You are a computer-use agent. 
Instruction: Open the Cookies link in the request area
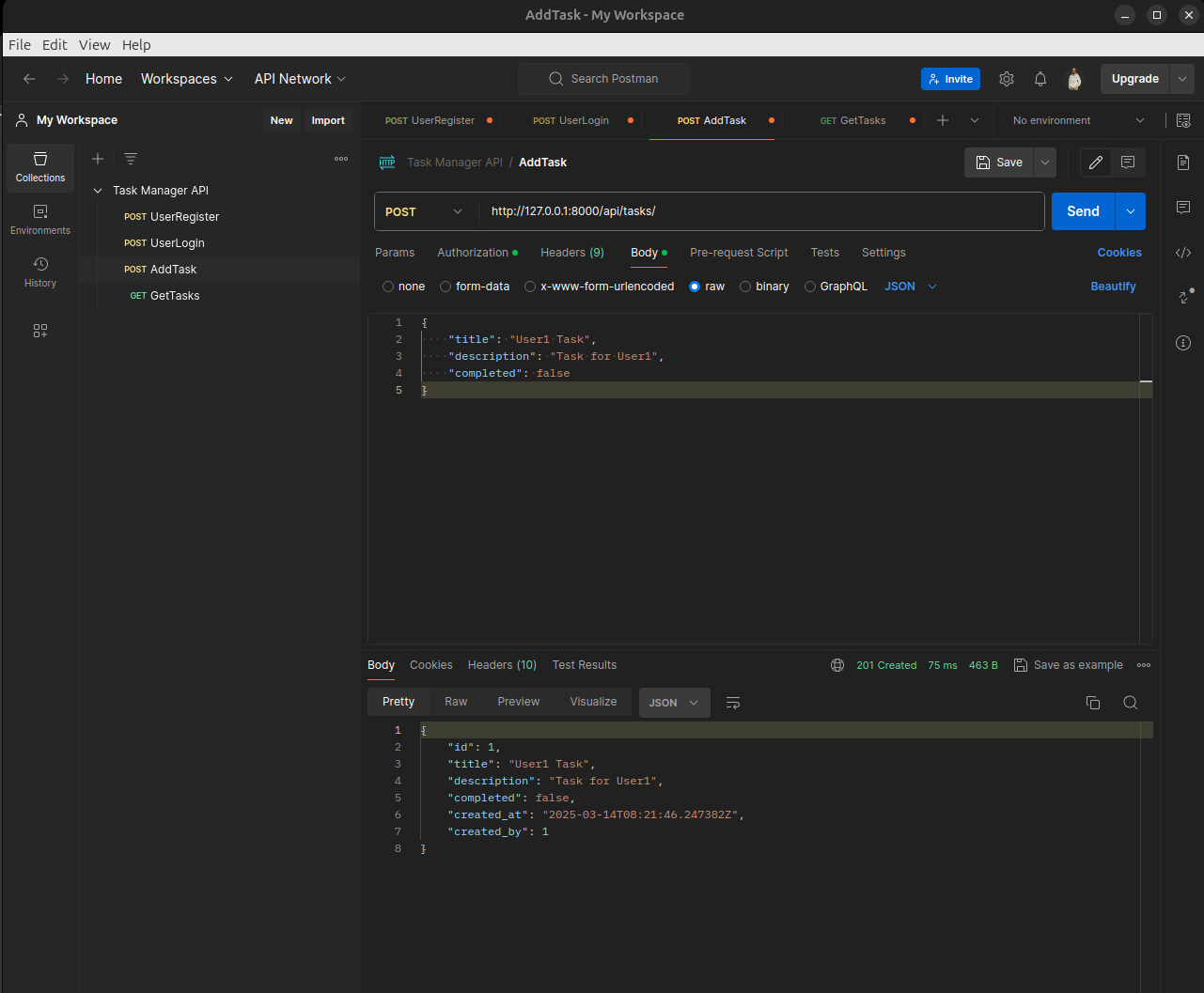pyautogui.click(x=1119, y=253)
